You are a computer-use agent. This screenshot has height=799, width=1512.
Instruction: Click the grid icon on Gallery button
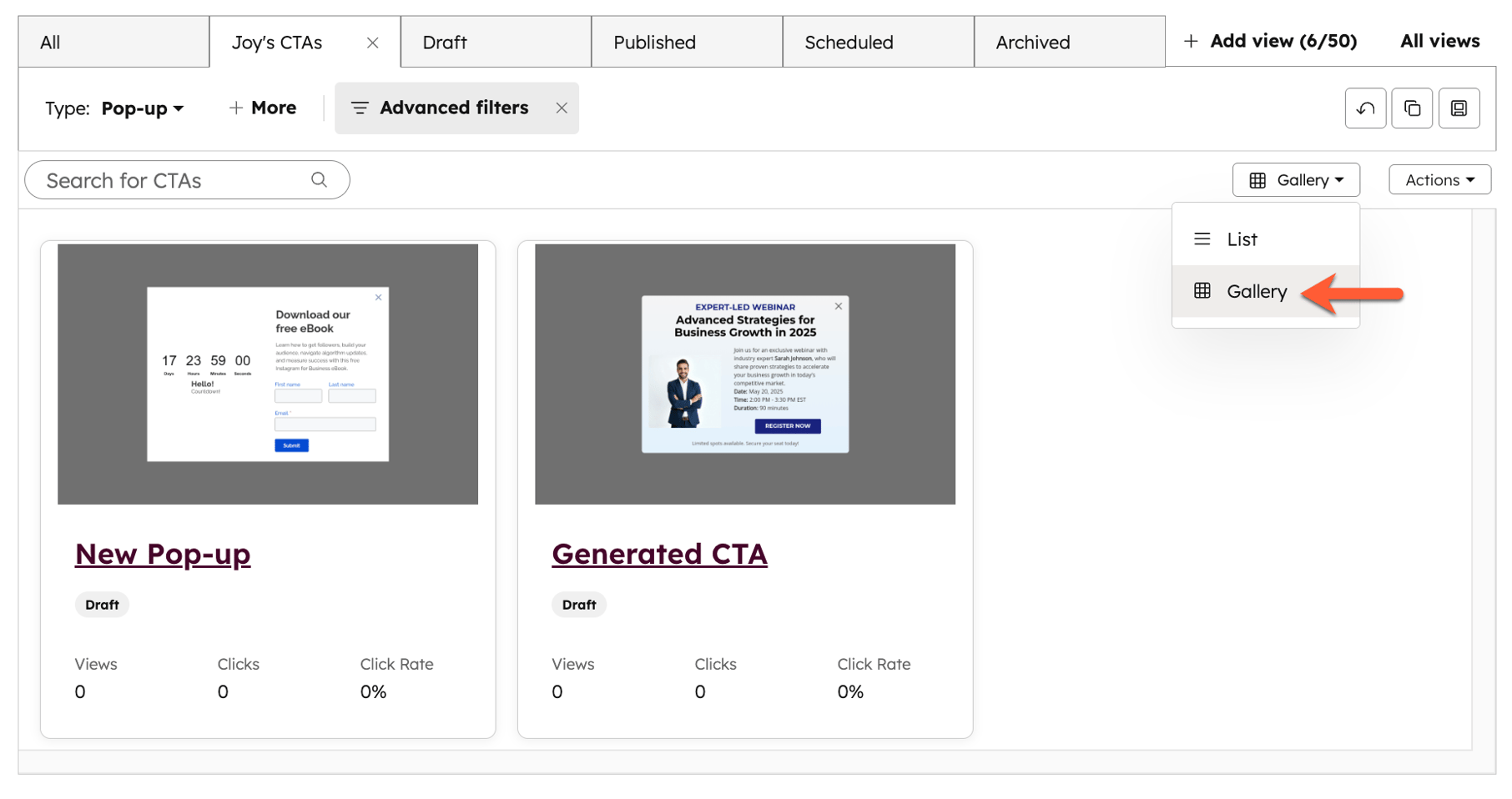(x=1256, y=179)
